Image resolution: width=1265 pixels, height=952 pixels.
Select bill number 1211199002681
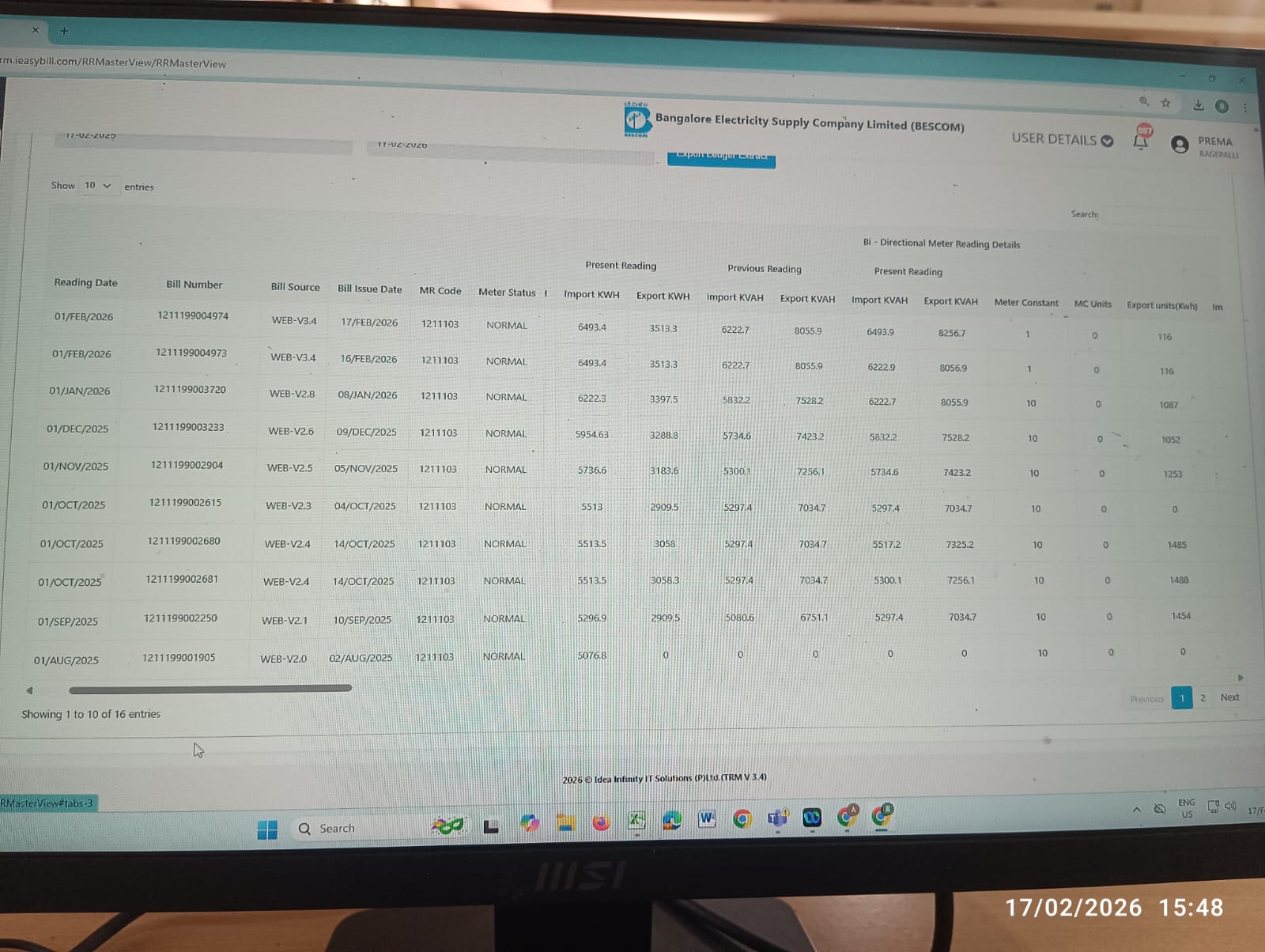point(182,579)
